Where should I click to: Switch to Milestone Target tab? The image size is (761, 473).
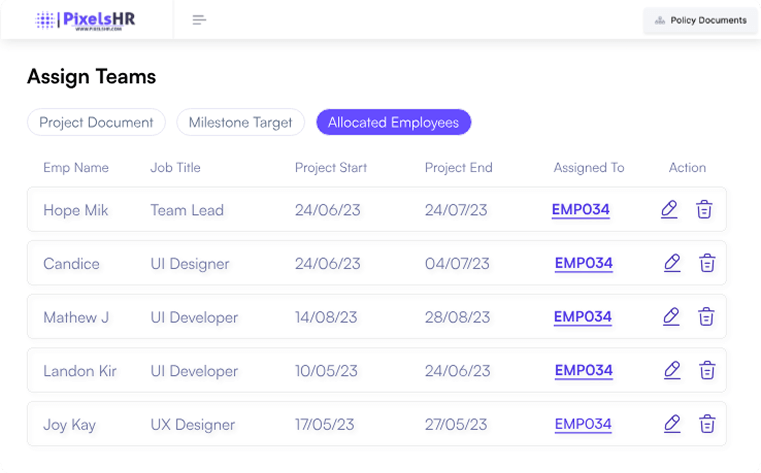pyautogui.click(x=240, y=122)
